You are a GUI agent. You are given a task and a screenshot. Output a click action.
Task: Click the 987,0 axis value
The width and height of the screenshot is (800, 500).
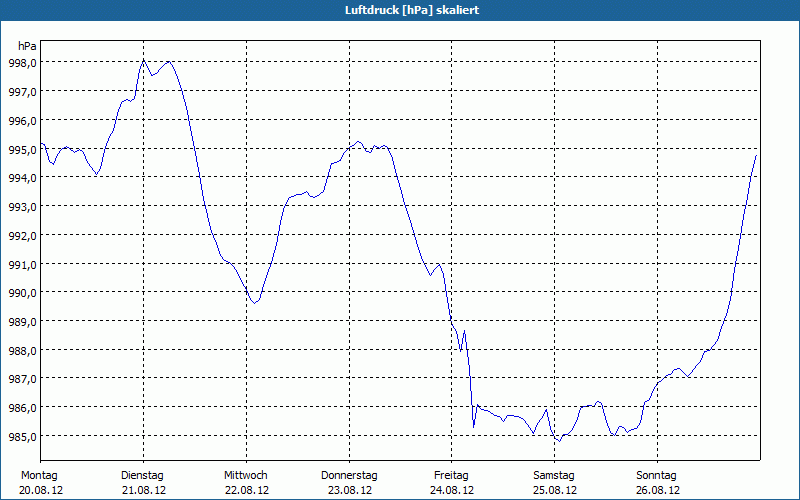(x=22, y=379)
